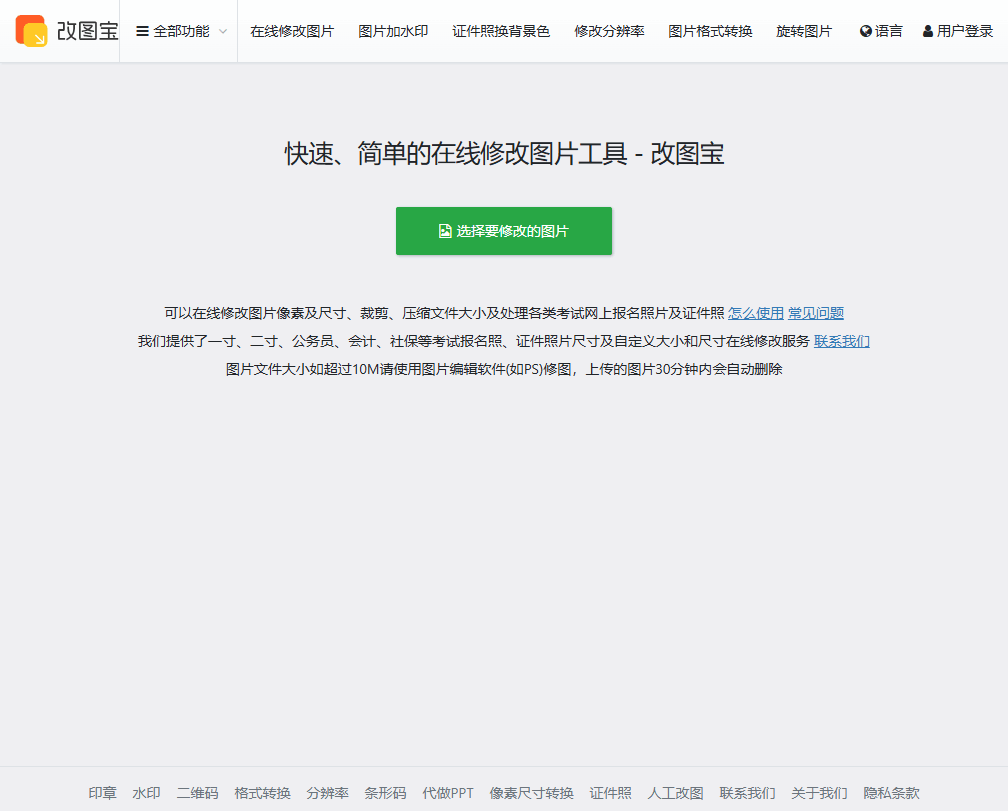This screenshot has width=1008, height=811.
Task: Open the 旋转图片 rotation tool
Action: point(804,30)
